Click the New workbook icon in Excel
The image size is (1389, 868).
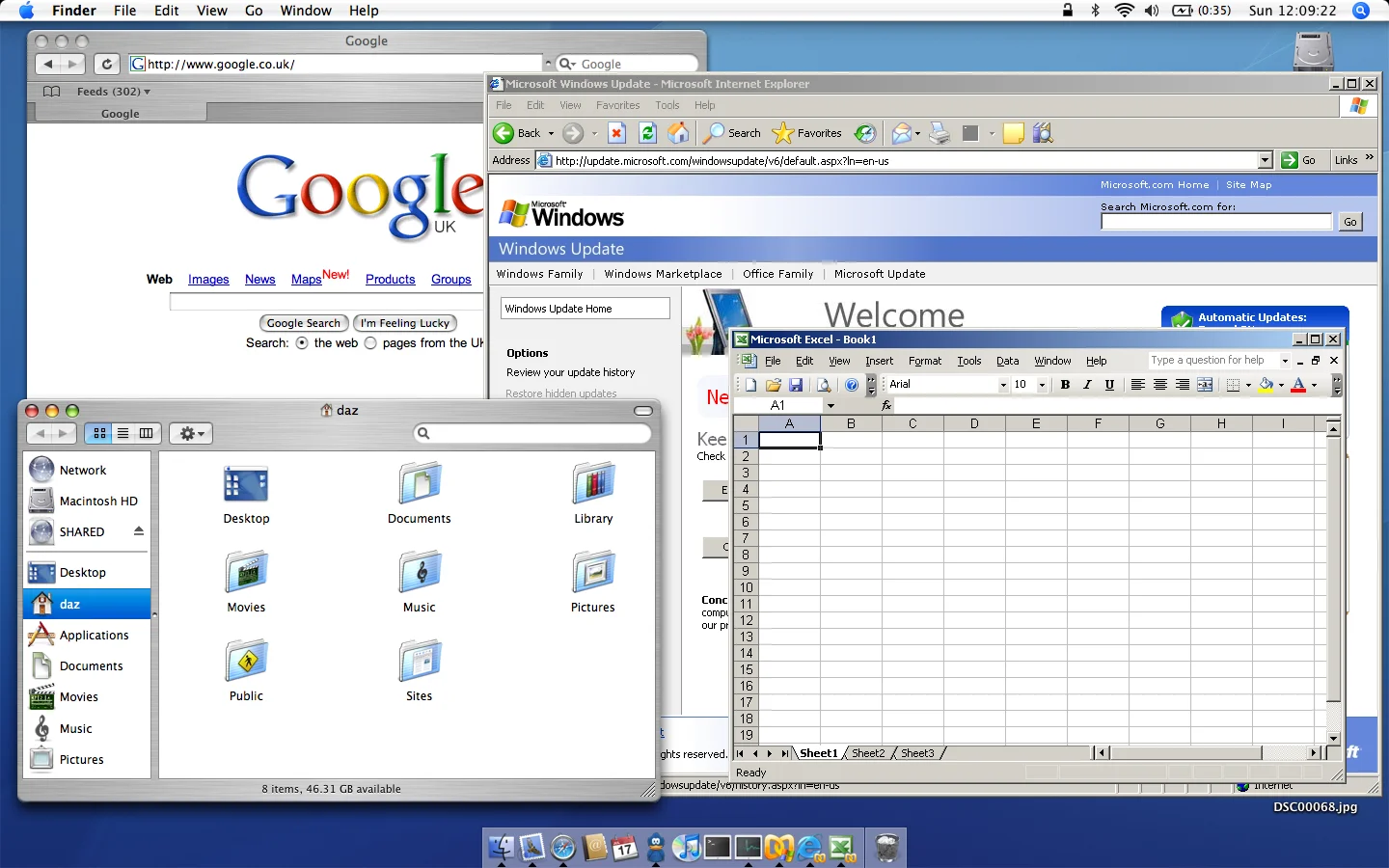click(x=750, y=385)
